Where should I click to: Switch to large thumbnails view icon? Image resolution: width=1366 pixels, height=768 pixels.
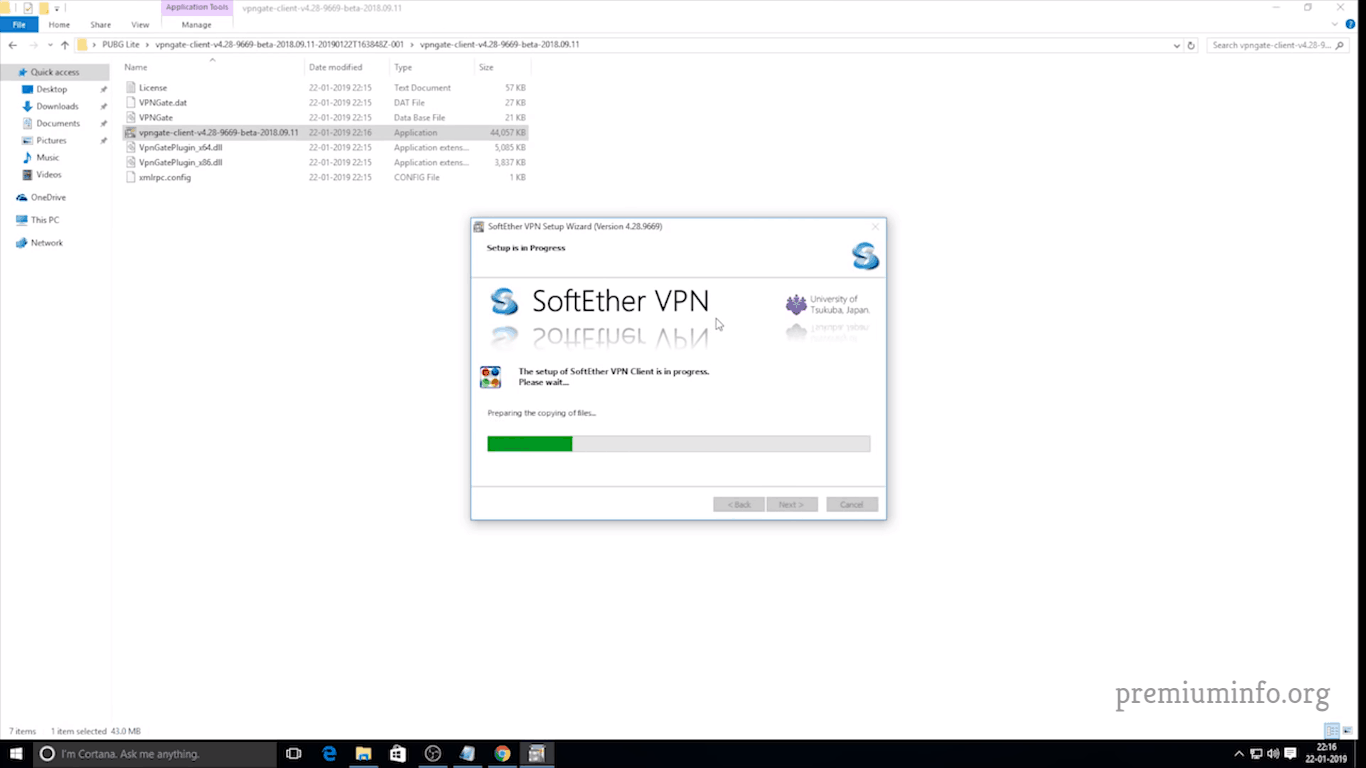[x=1349, y=731]
